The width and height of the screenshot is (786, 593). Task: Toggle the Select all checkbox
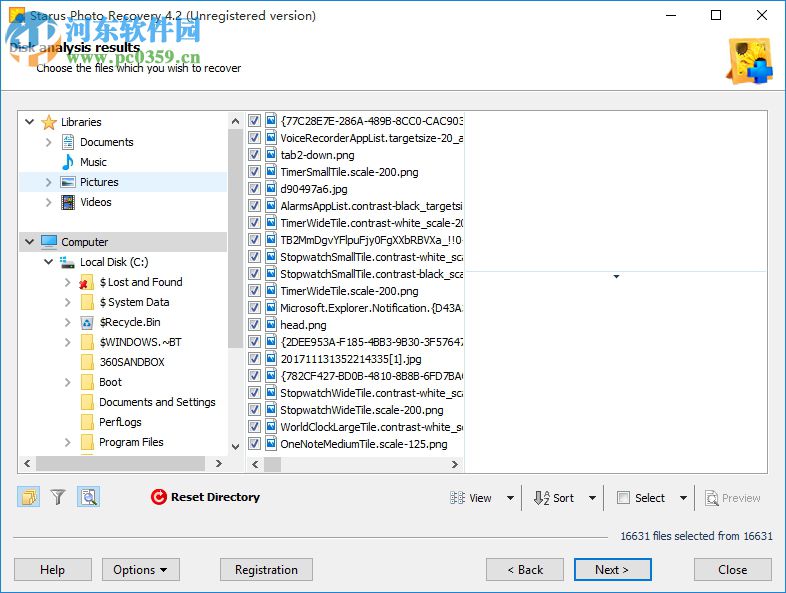tap(623, 498)
